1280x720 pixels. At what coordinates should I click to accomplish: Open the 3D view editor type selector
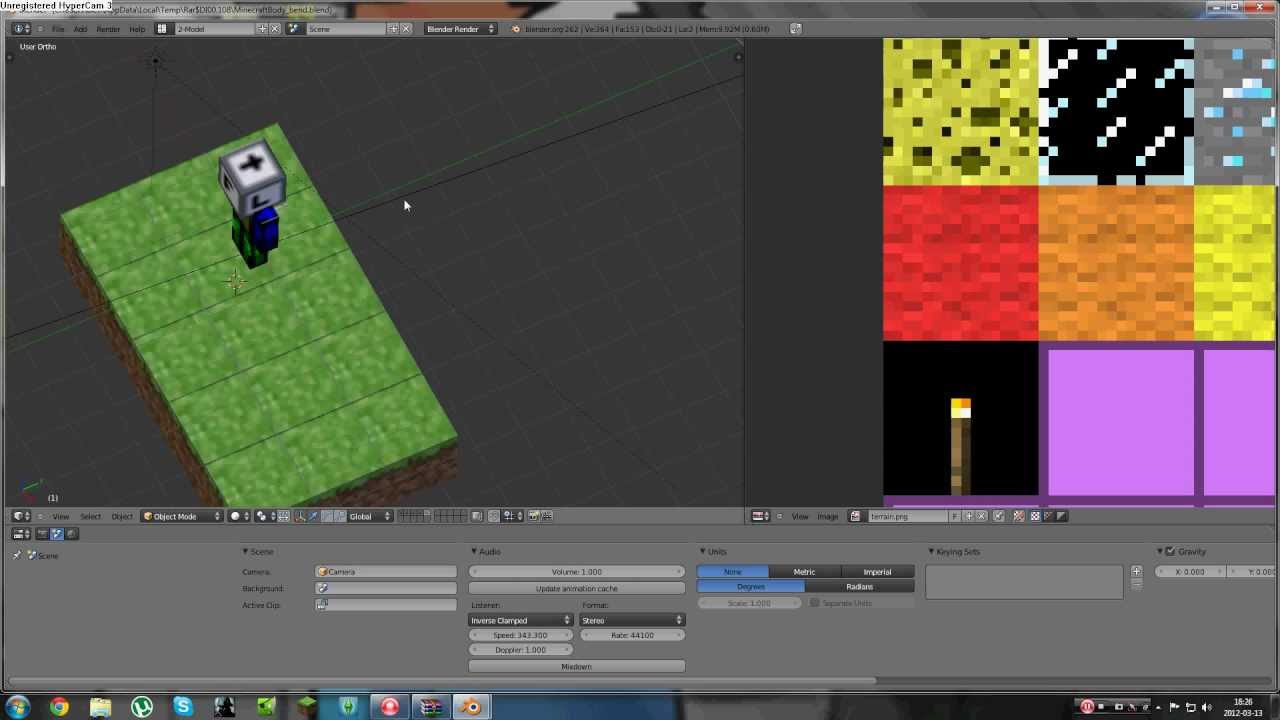(x=21, y=516)
